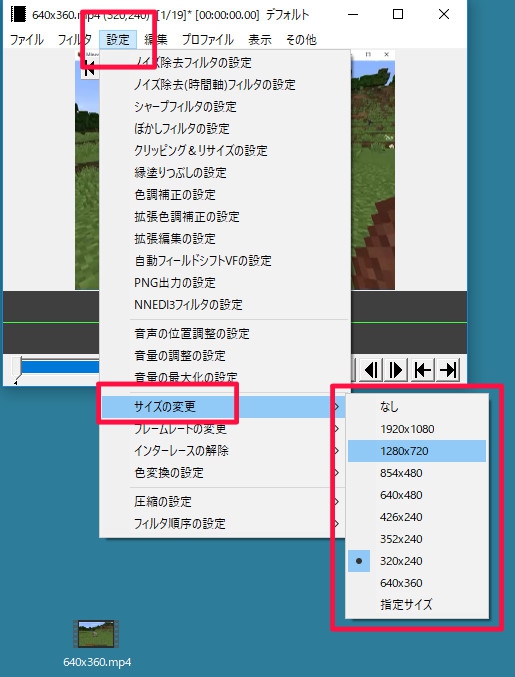
Task: Expand the 圧縮の設定 submenu
Action: pos(222,502)
